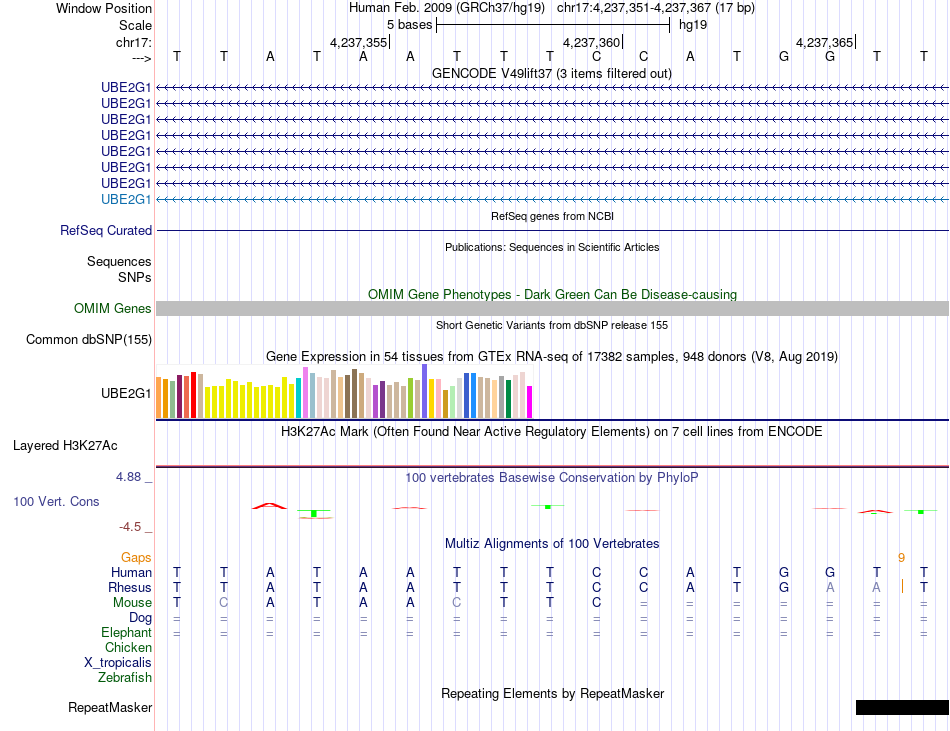Click the GTEx Gene Expression track title
The height and width of the screenshot is (731, 950).
(x=552, y=357)
